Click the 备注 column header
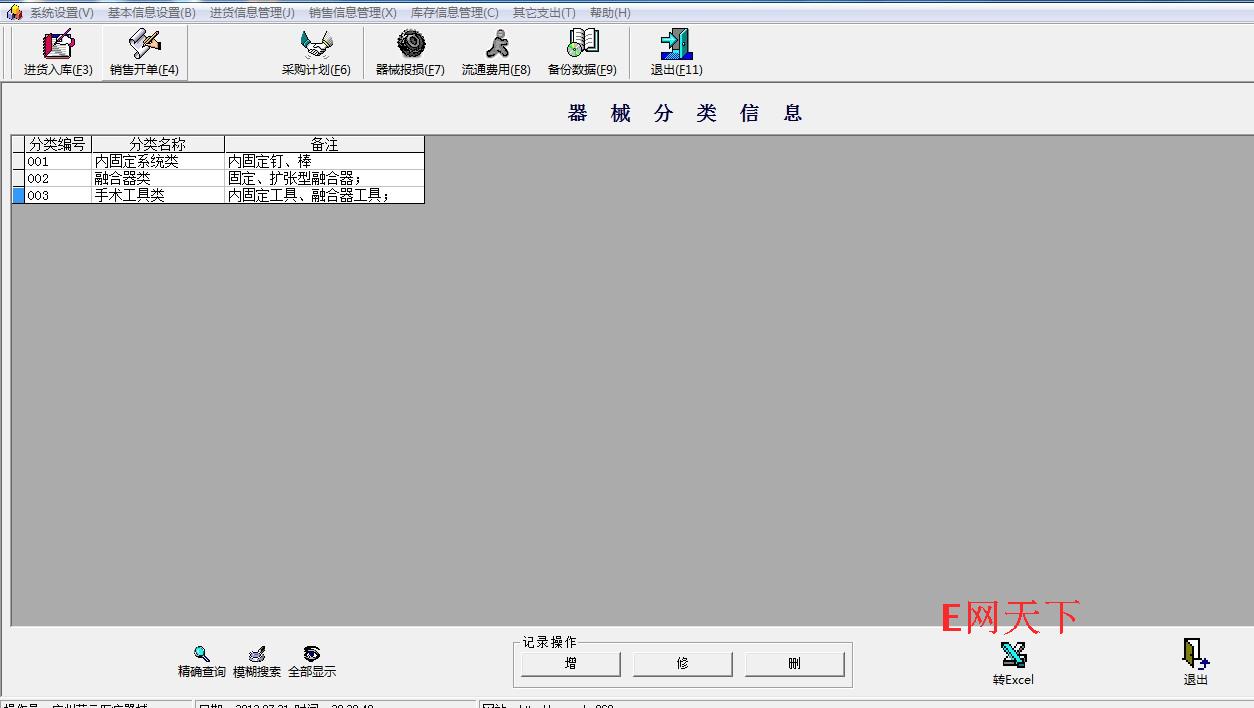This screenshot has width=1254, height=708. coord(325,144)
